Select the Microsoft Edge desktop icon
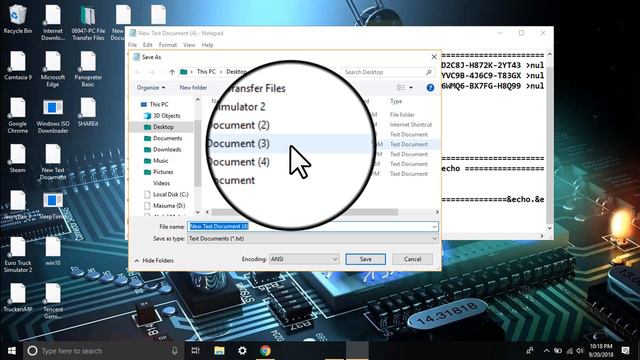Image resolution: width=640 pixels, height=360 pixels. point(53,69)
